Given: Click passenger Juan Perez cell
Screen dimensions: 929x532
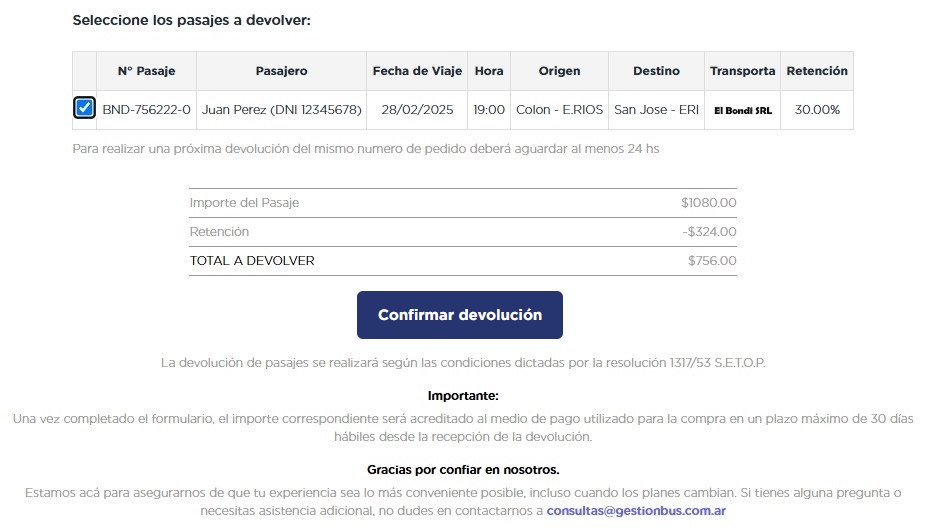Looking at the screenshot, I should pyautogui.click(x=281, y=110).
